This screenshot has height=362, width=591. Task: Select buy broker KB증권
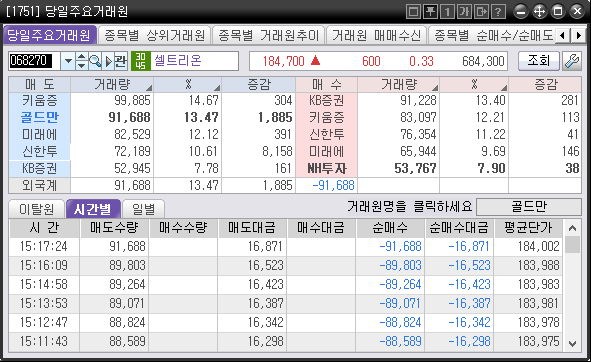[326, 100]
